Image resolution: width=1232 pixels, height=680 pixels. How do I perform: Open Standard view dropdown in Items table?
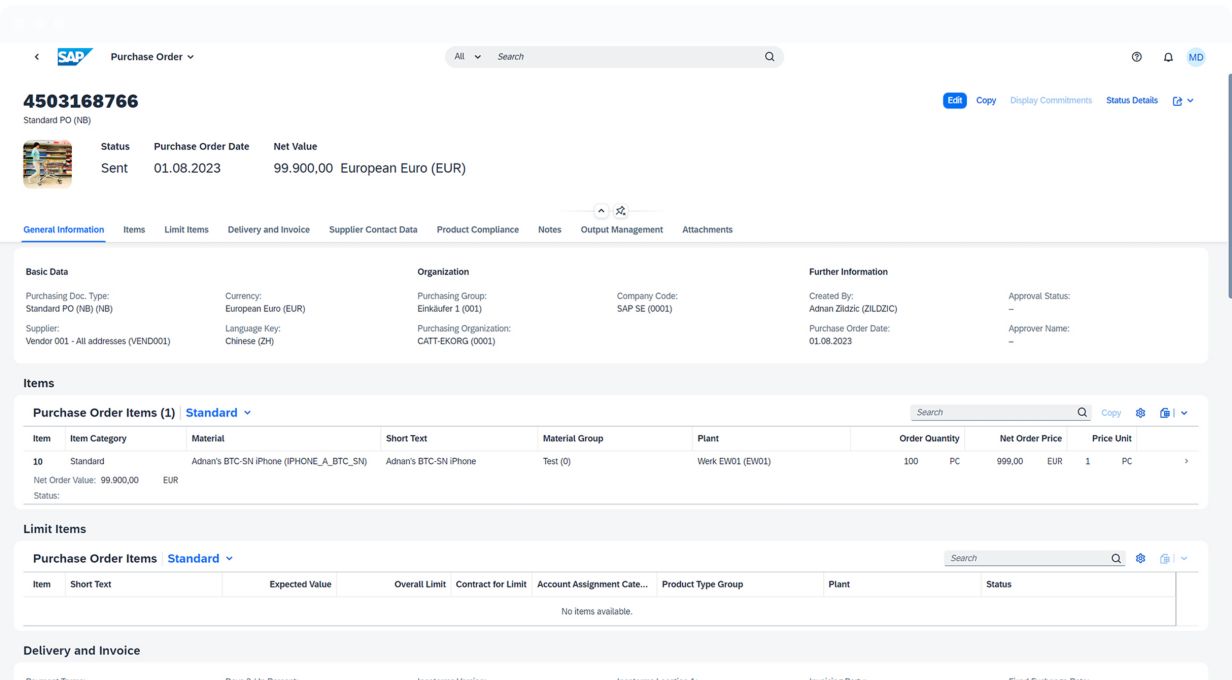[218, 413]
